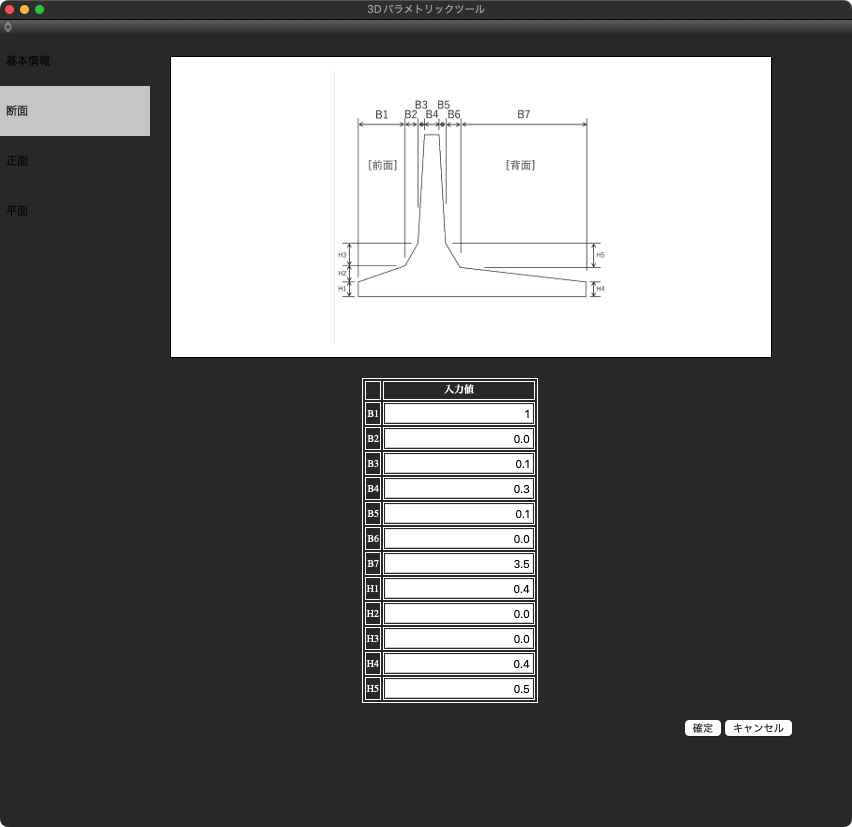The image size is (852, 827).
Task: Edit the H5 input field
Action: [458, 689]
